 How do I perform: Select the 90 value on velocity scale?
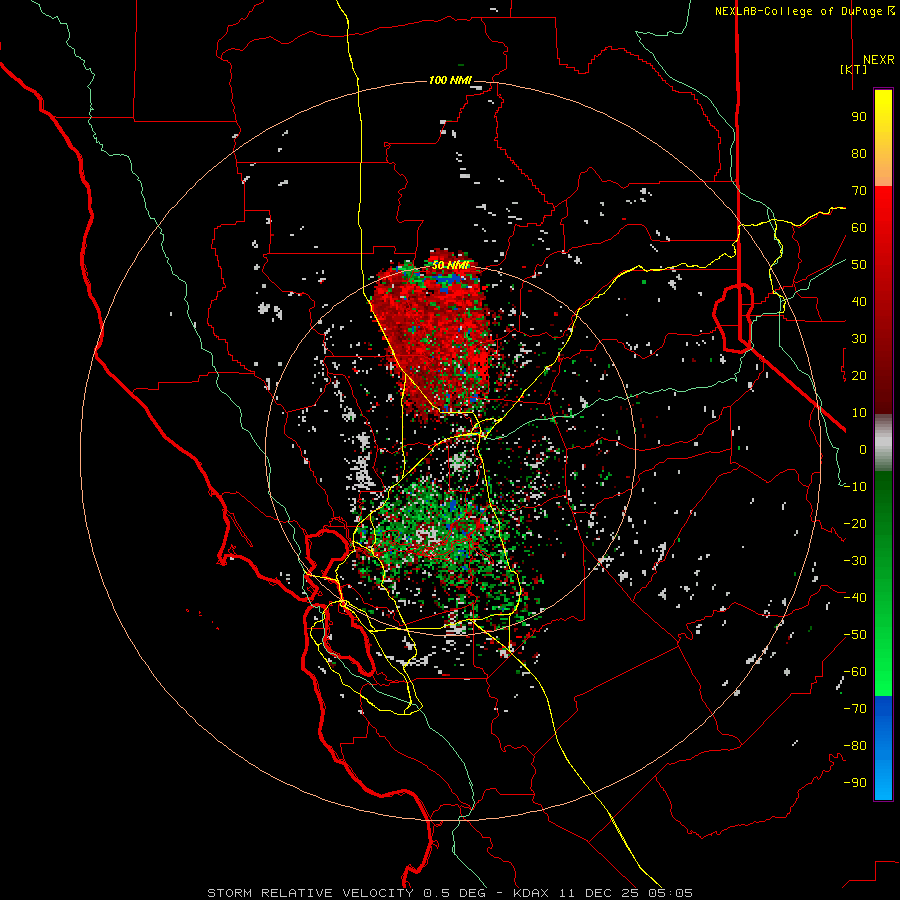859,117
